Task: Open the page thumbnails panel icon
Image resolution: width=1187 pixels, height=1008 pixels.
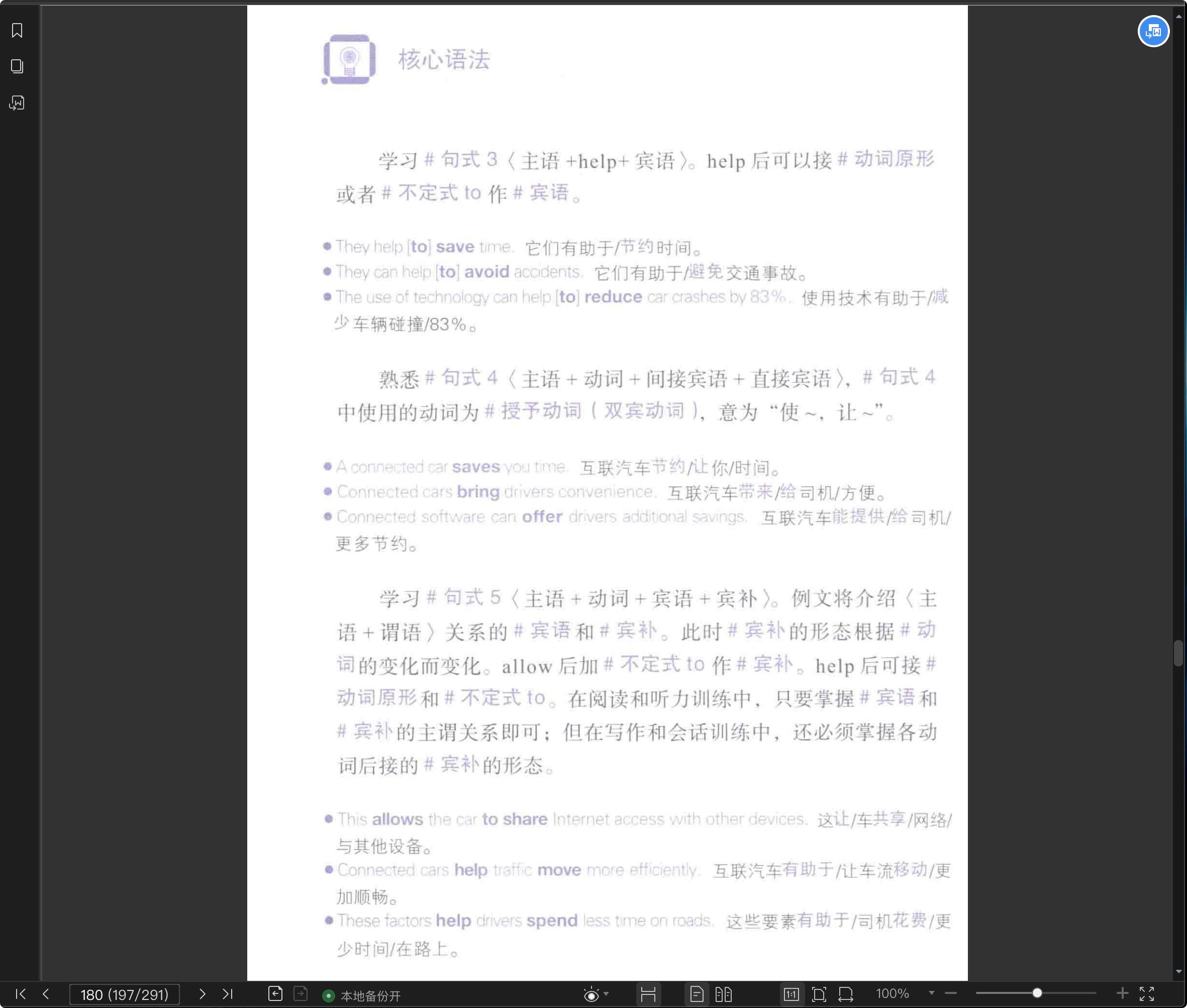Action: [17, 66]
